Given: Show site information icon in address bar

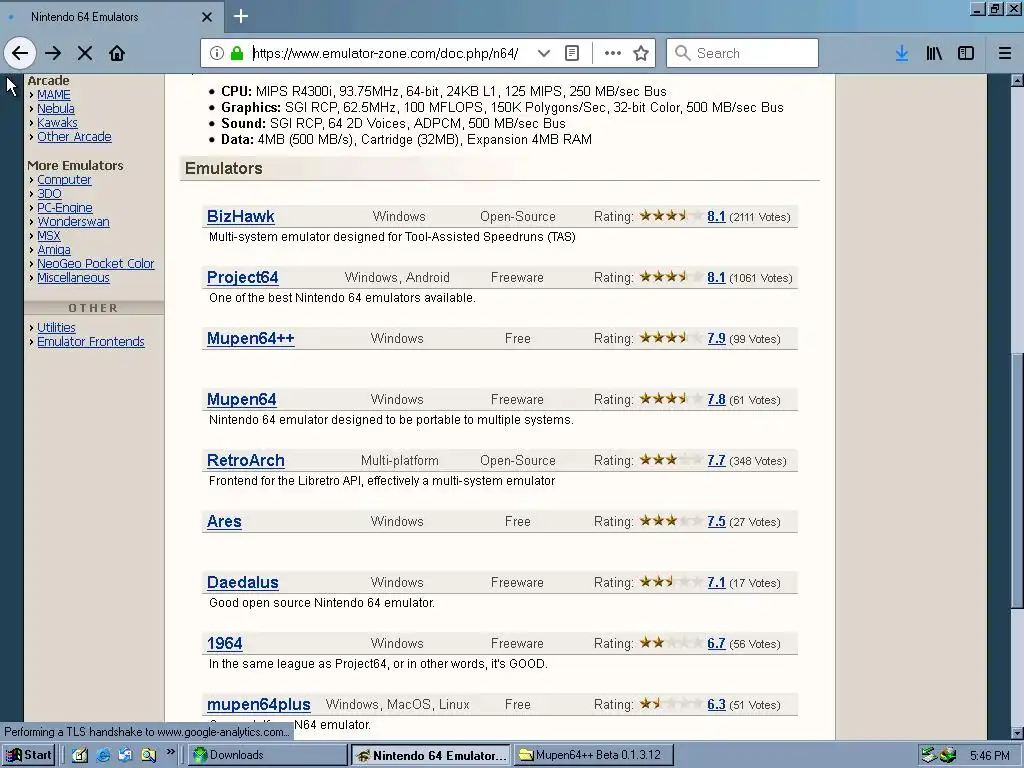Looking at the screenshot, I should [217, 53].
